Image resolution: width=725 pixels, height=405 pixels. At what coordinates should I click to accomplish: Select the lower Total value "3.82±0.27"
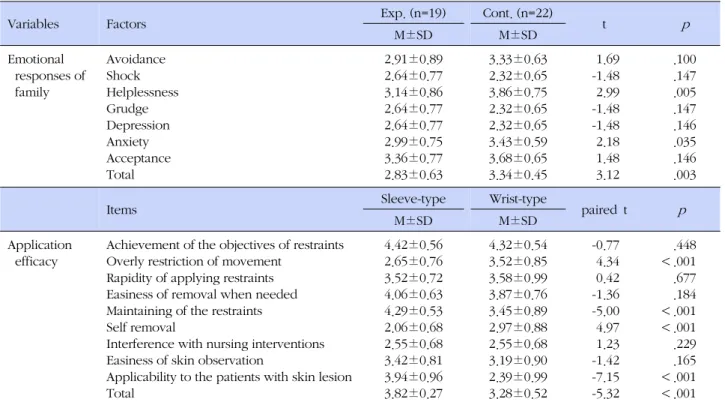pos(413,394)
